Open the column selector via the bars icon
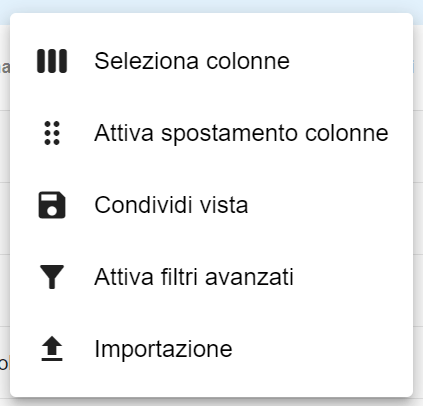The height and width of the screenshot is (406, 423). (52, 61)
